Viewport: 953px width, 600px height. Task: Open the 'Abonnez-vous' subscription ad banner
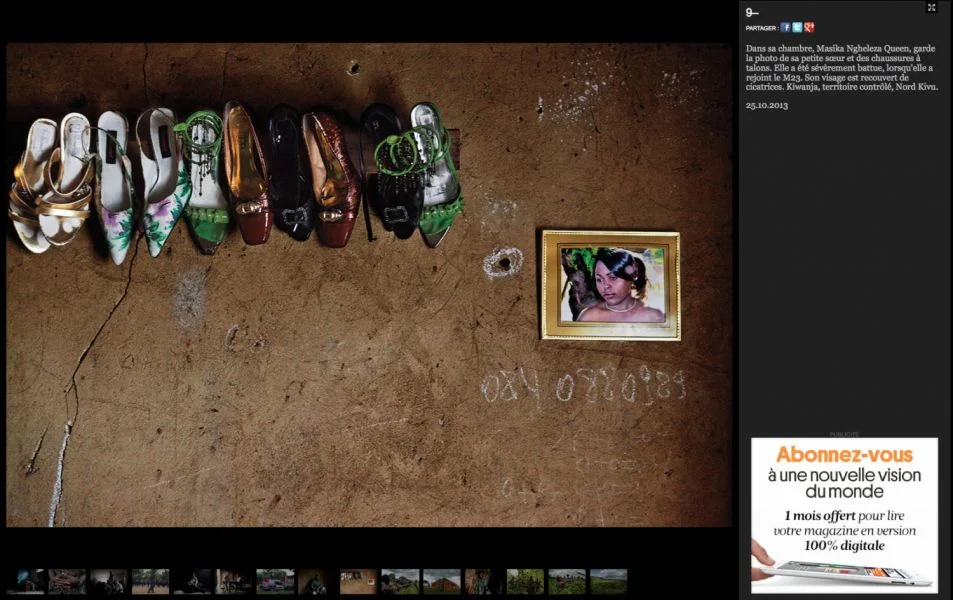click(x=844, y=516)
